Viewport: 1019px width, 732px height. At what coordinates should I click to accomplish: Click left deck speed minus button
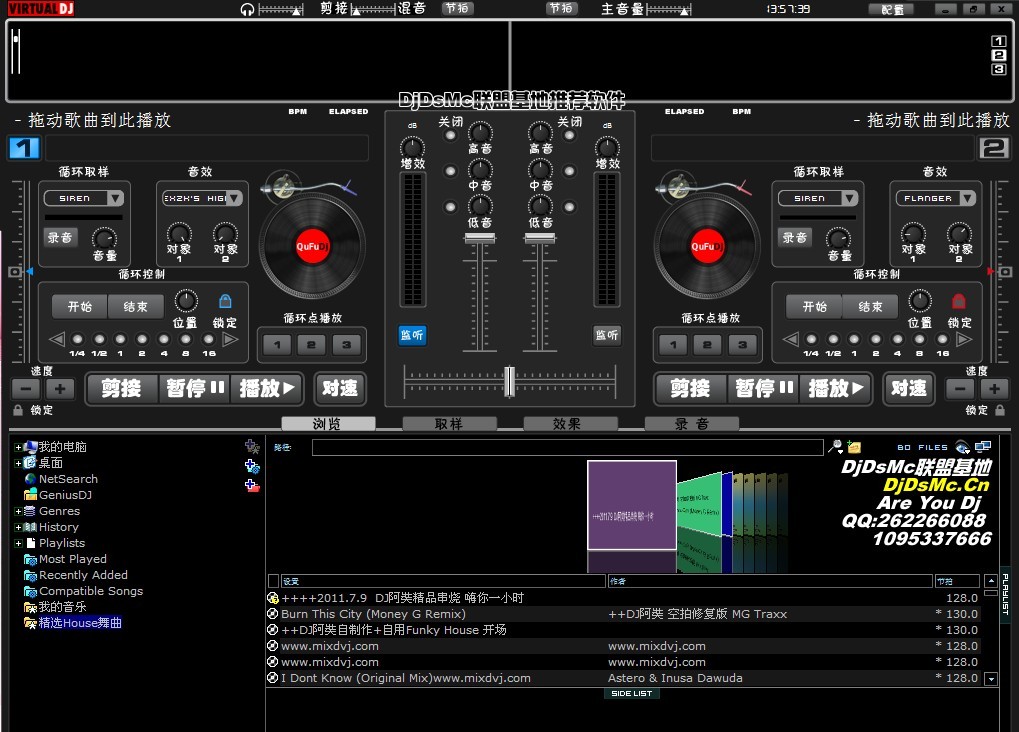[25, 389]
